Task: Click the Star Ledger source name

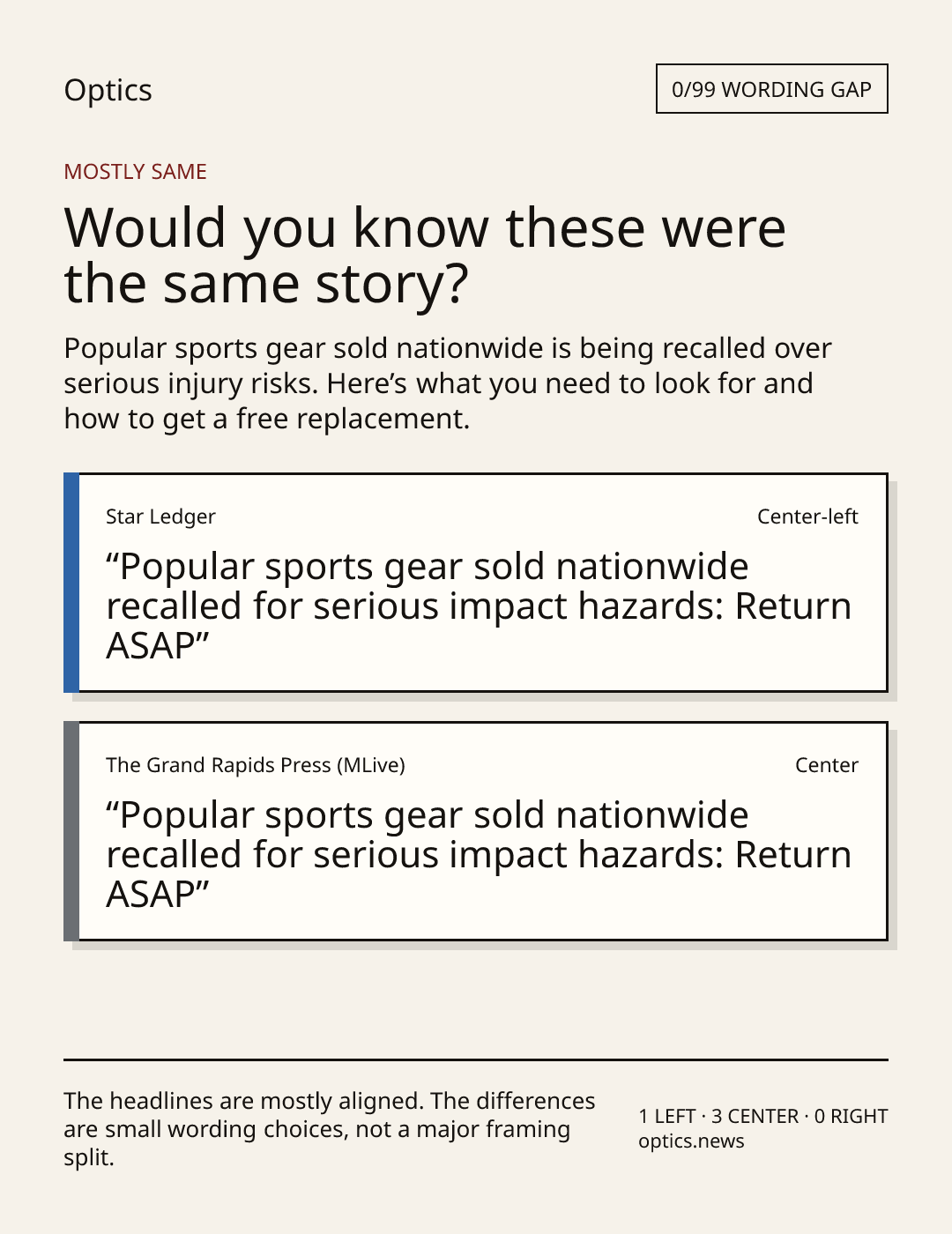Action: coord(160,517)
